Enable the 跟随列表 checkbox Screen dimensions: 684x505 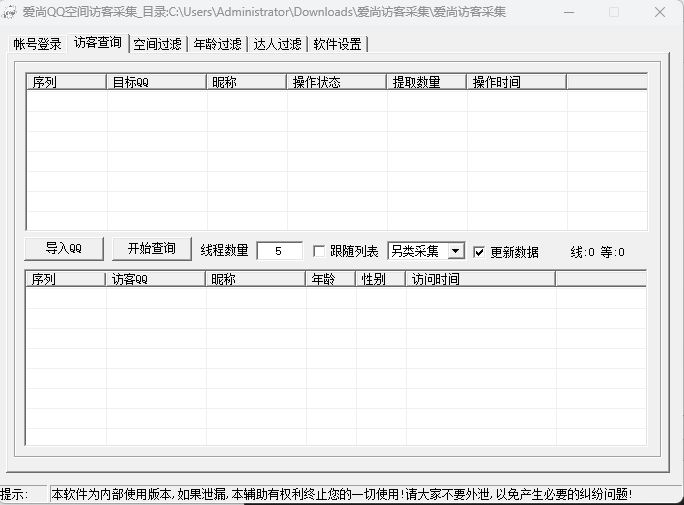pos(320,252)
